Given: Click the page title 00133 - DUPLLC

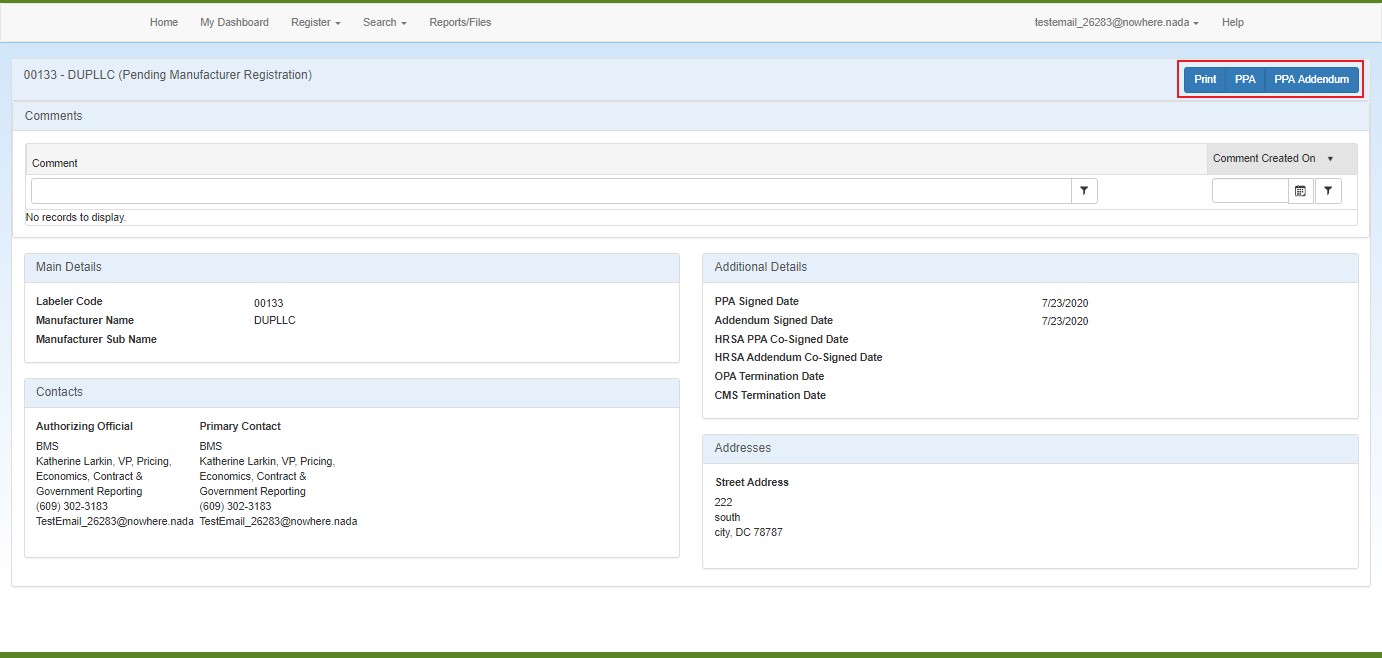Looking at the screenshot, I should (168, 75).
